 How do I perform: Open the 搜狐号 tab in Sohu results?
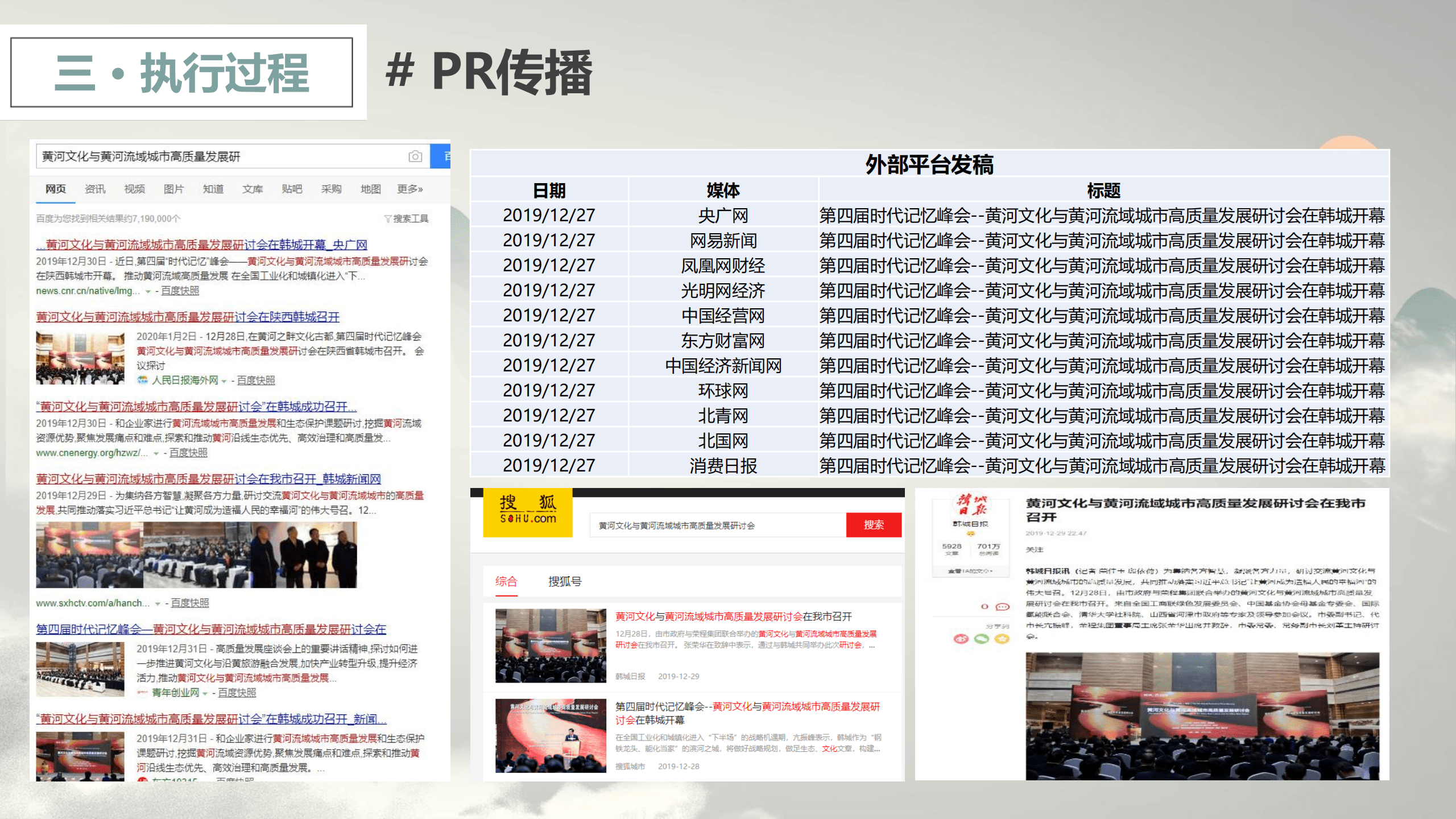coord(564,581)
